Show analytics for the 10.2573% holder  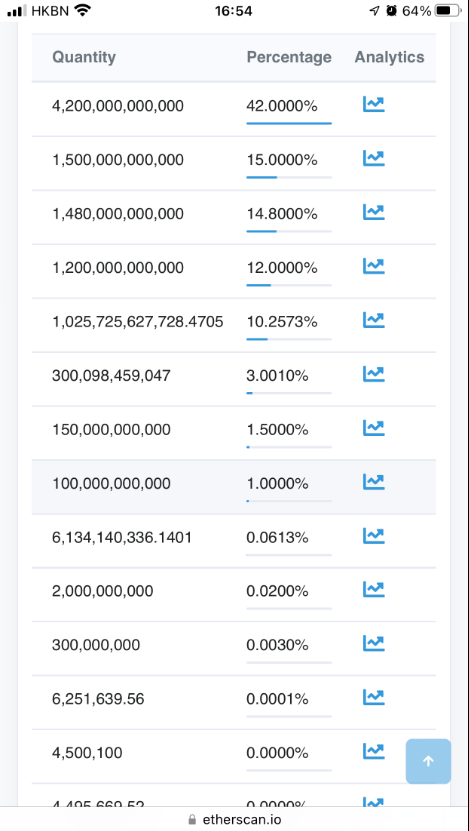(x=374, y=320)
